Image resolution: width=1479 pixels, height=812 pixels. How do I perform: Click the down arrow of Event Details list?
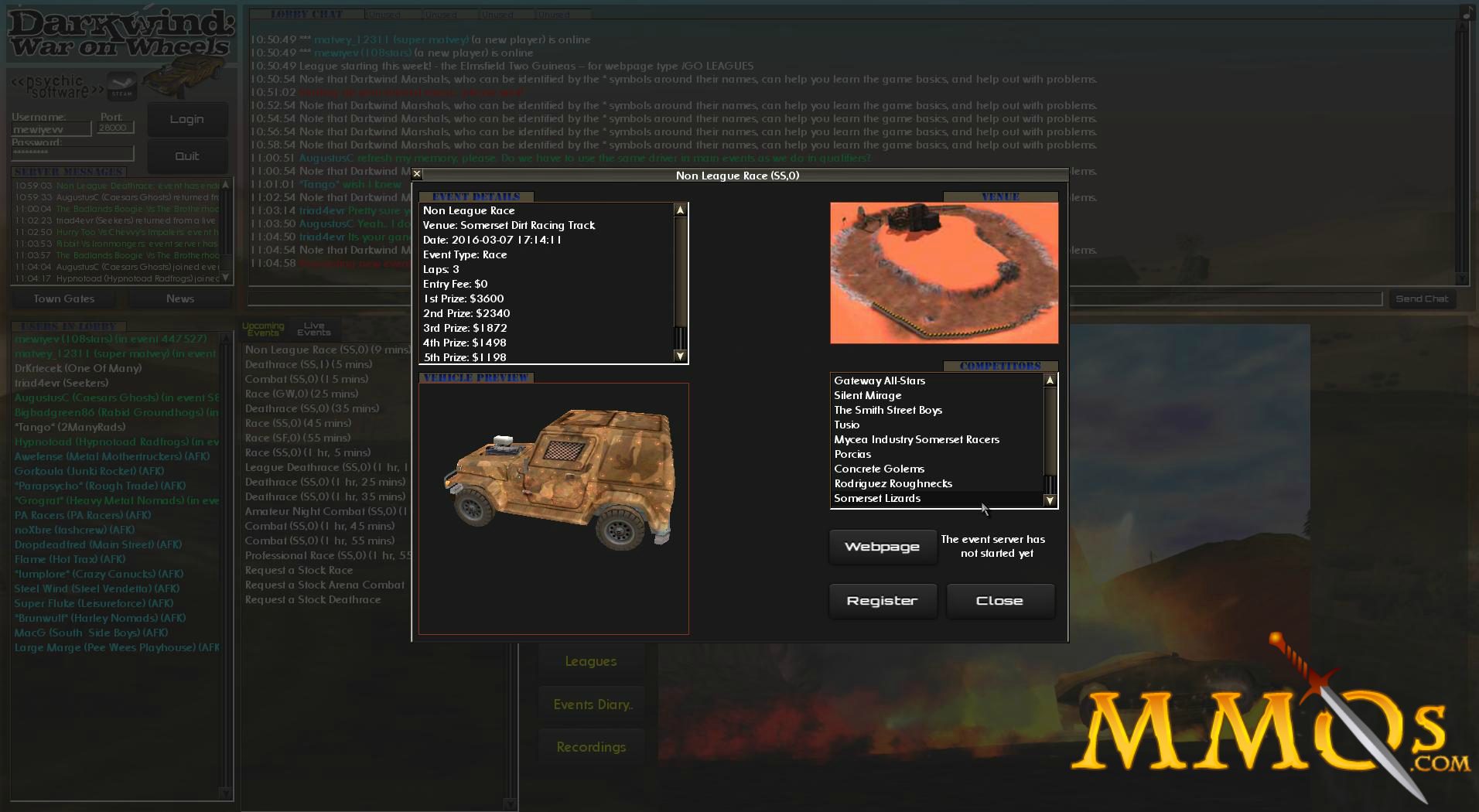point(680,356)
